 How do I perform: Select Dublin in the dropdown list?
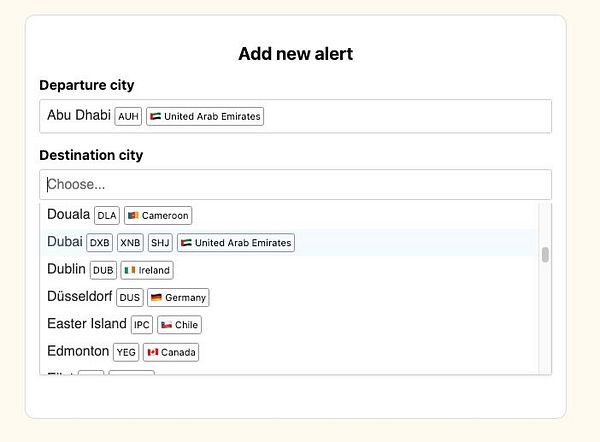(x=66, y=269)
